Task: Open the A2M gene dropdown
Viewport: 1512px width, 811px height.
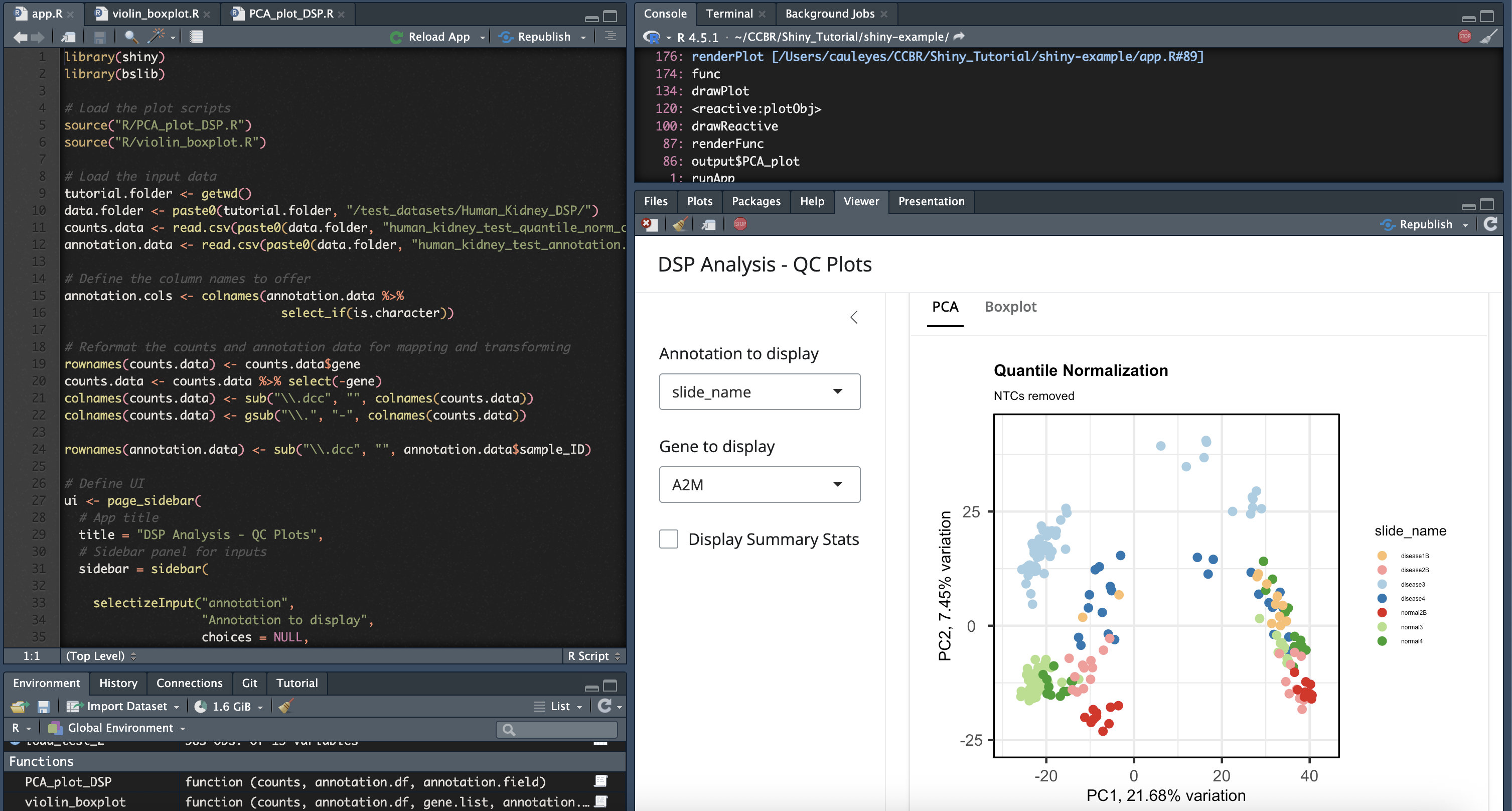Action: click(x=760, y=484)
